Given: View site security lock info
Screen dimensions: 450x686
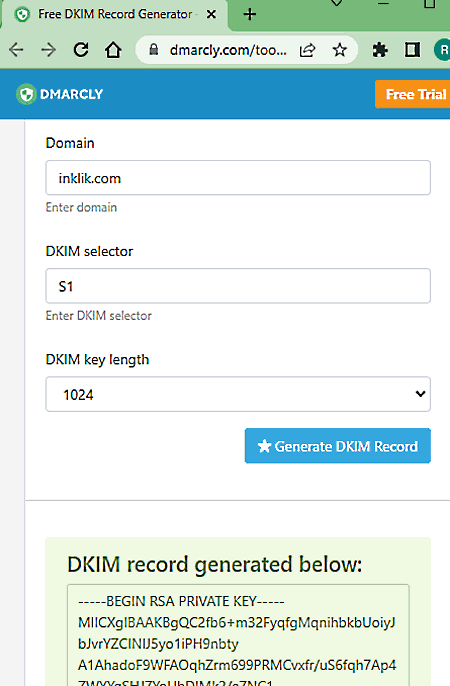Looking at the screenshot, I should pyautogui.click(x=153, y=49).
